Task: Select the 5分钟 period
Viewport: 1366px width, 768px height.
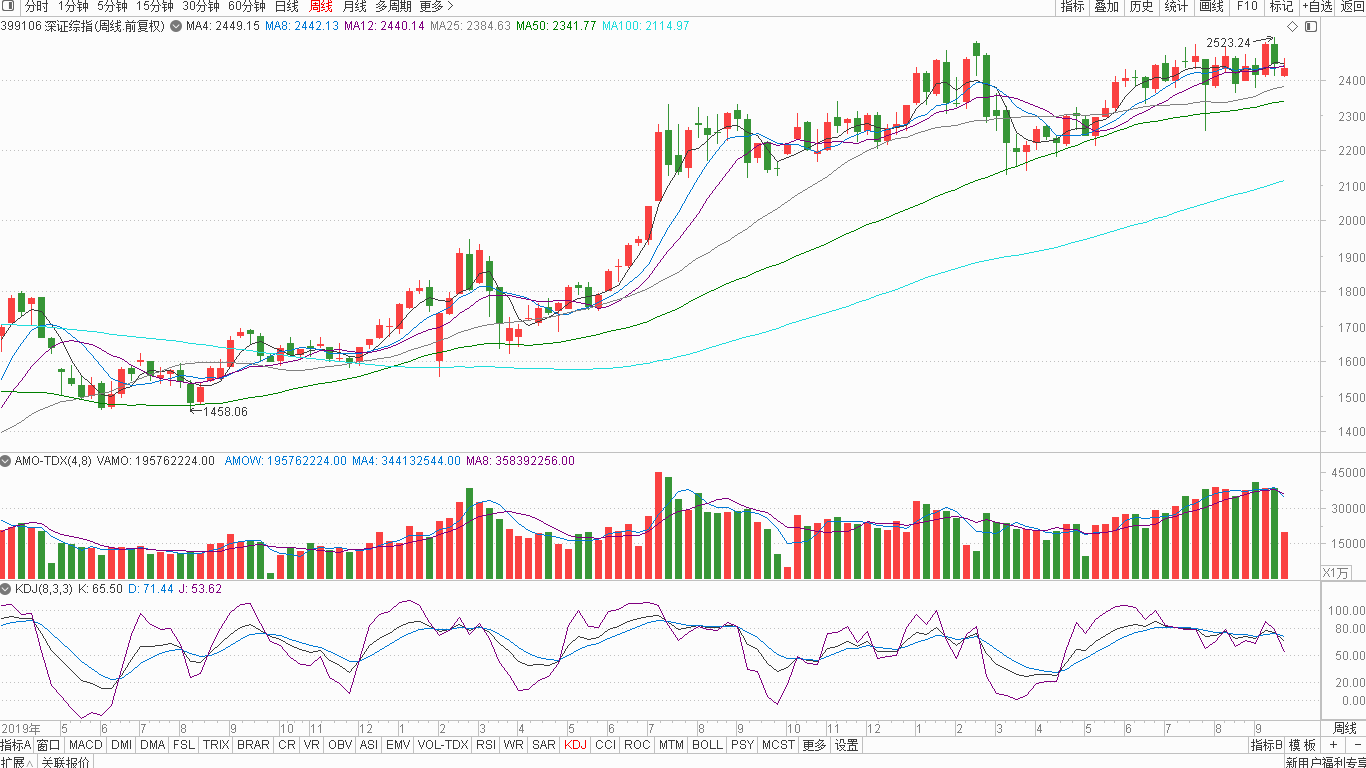Action: (112, 6)
